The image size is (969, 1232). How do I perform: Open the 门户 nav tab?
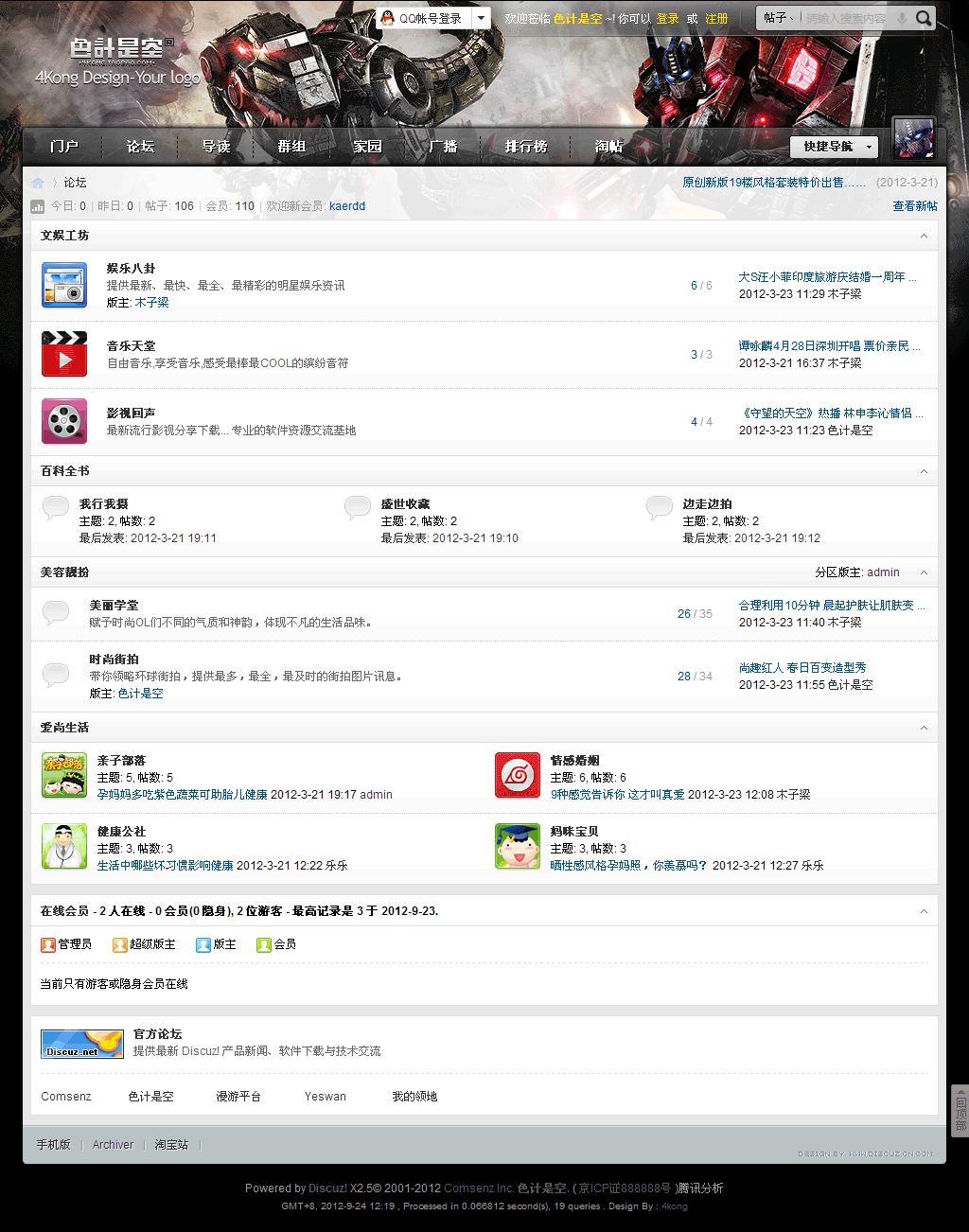click(64, 147)
